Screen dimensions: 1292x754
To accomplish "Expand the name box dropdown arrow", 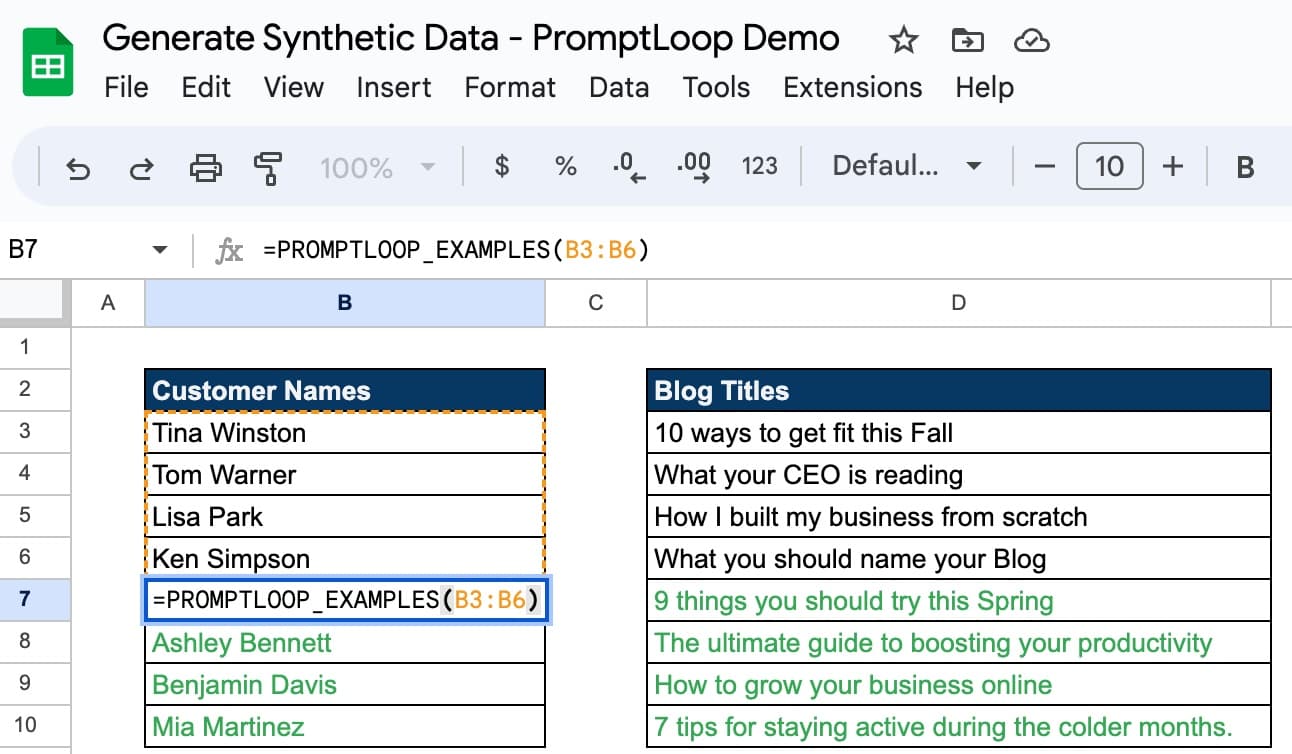I will (159, 250).
